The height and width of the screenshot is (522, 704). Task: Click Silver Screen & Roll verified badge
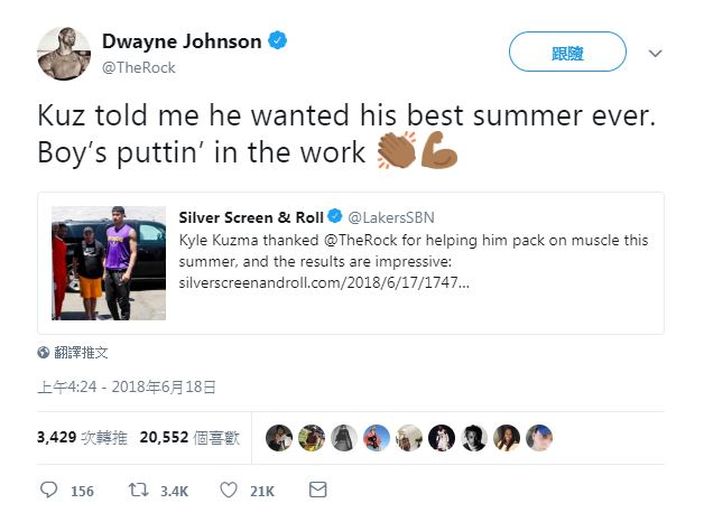tap(334, 216)
